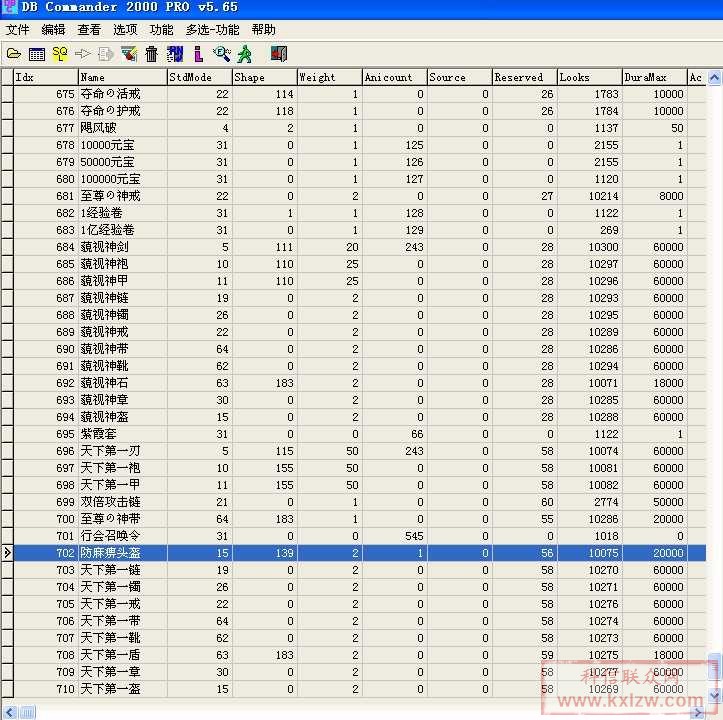Click the Idx cell 681
The image size is (723, 720).
pyautogui.click(x=46, y=196)
